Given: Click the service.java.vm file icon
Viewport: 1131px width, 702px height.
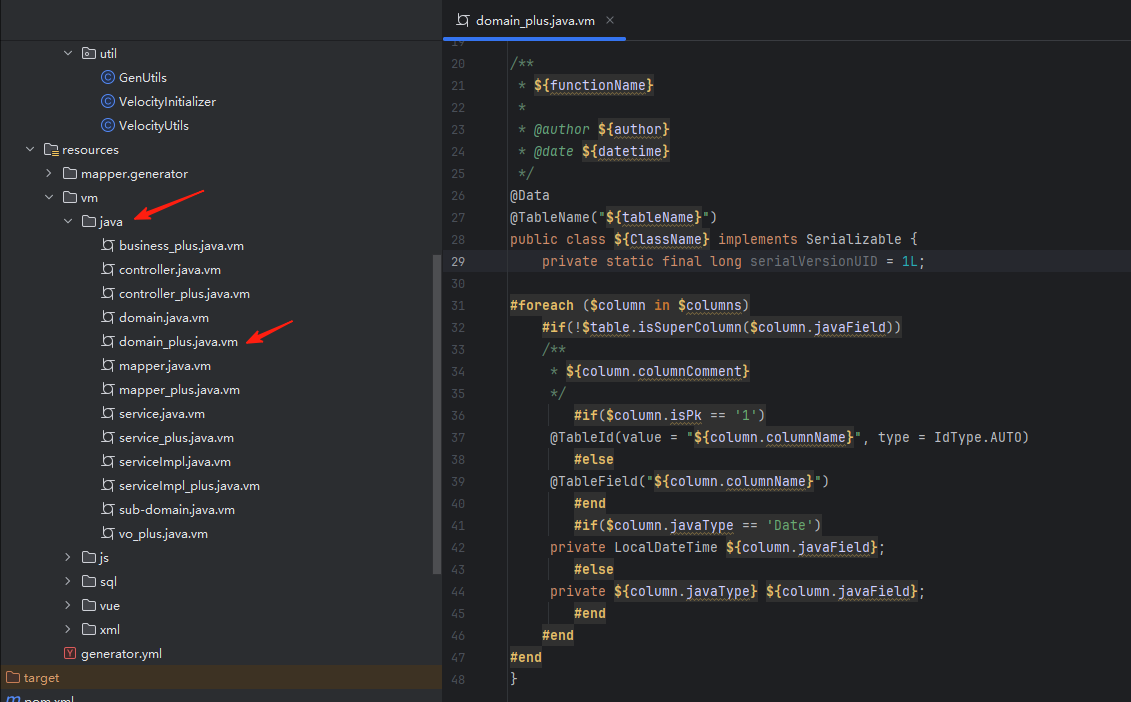Looking at the screenshot, I should pos(107,413).
